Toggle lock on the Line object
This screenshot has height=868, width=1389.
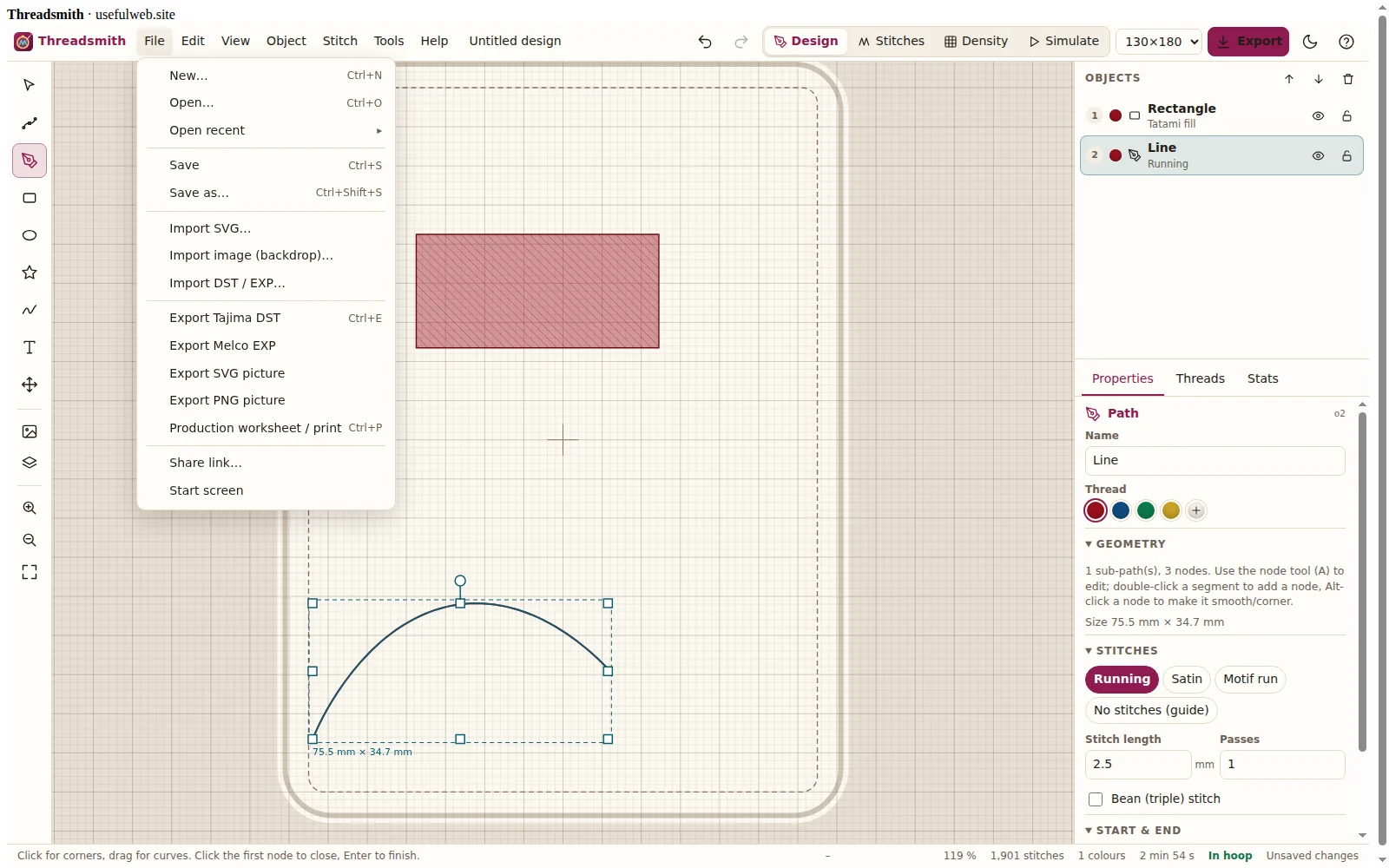point(1346,156)
